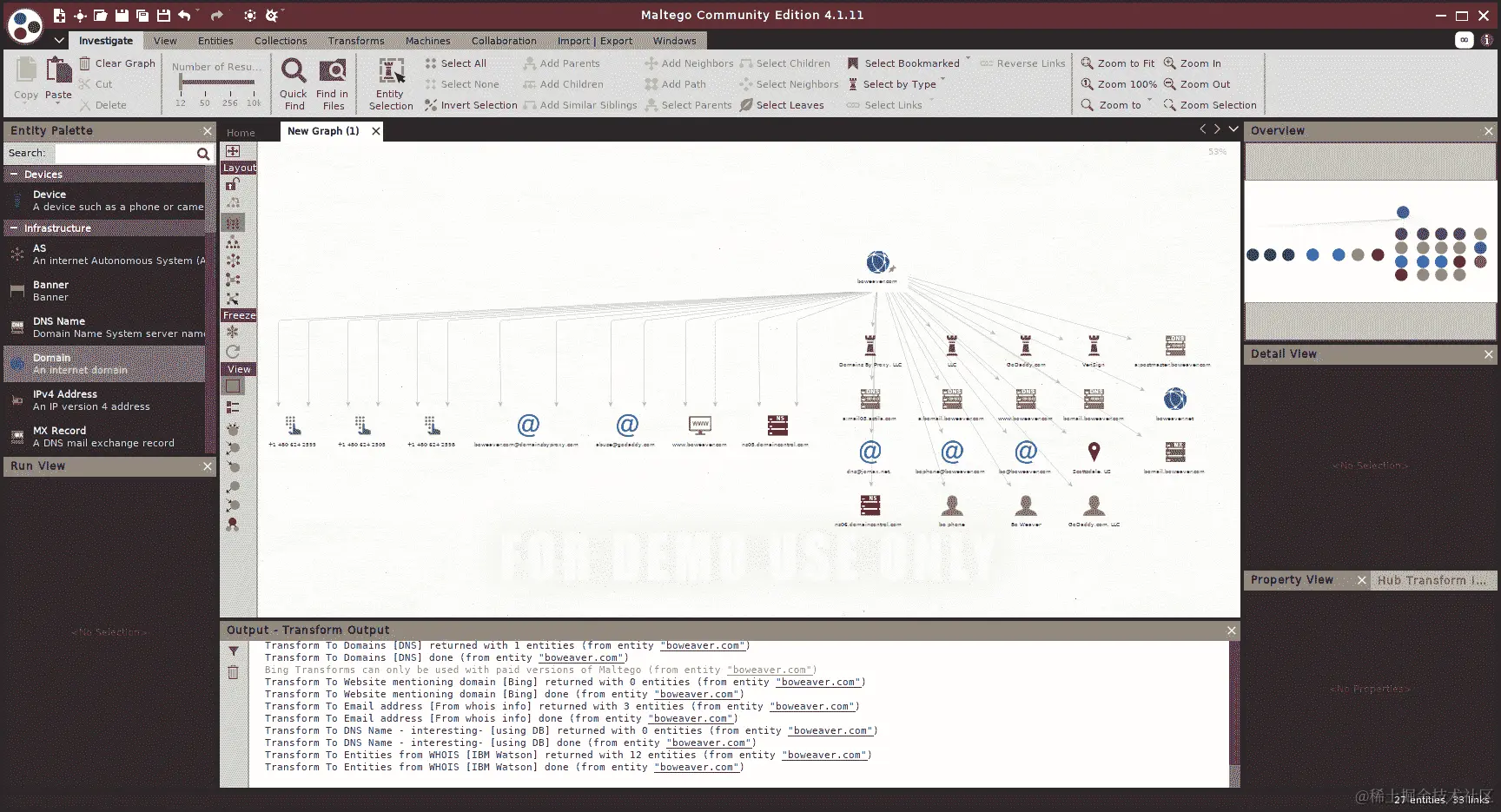Click the ns05.domaincontrol.com NS record entity
Image resolution: width=1501 pixels, height=812 pixels.
777,426
